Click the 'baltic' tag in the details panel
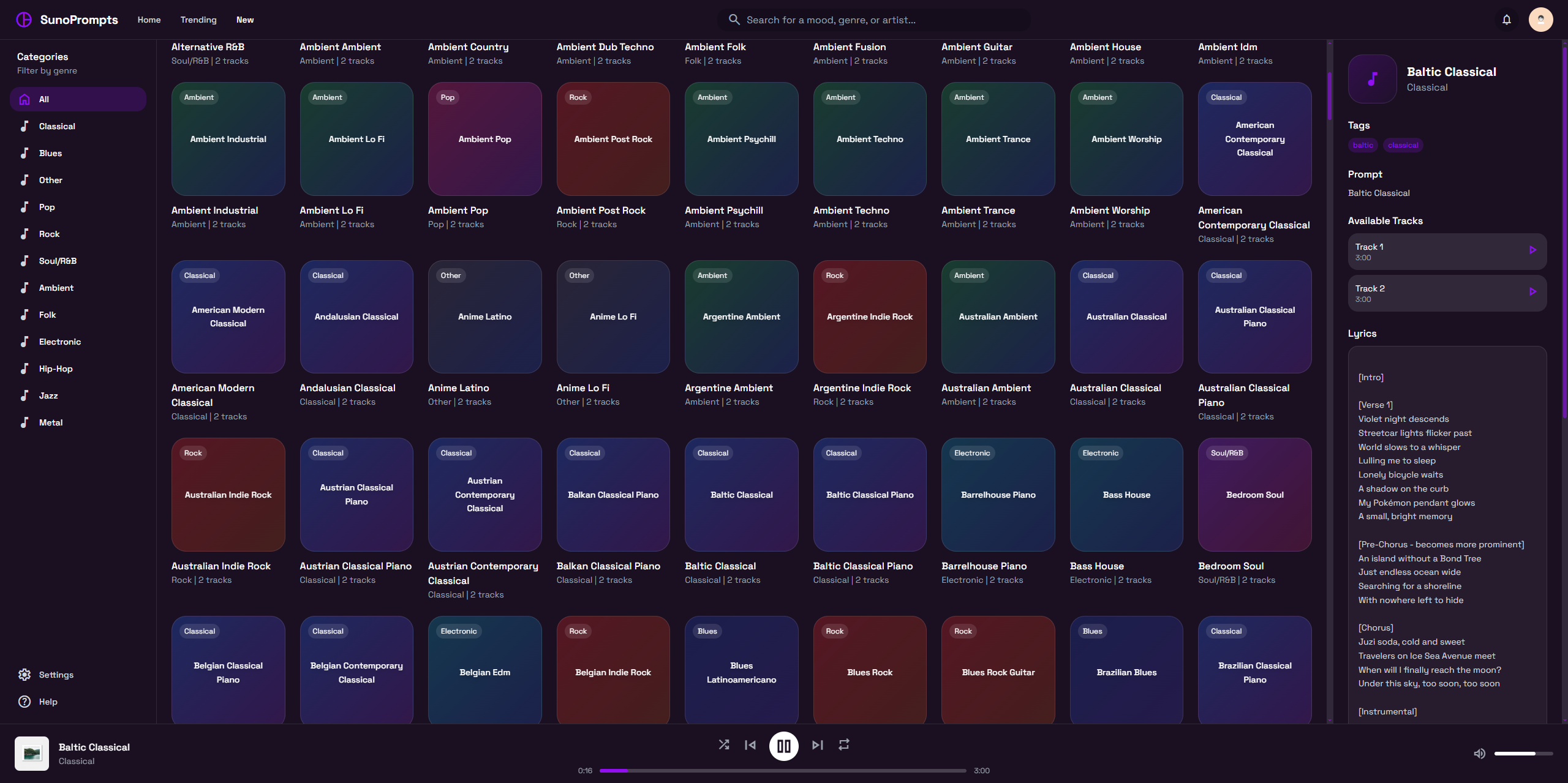Viewport: 1568px width, 783px height. click(x=1363, y=144)
